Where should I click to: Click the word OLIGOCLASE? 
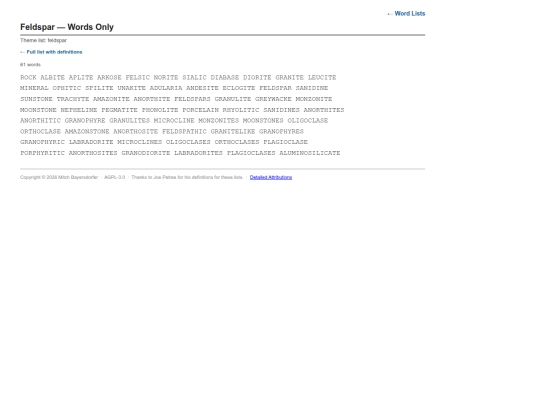[308, 121]
